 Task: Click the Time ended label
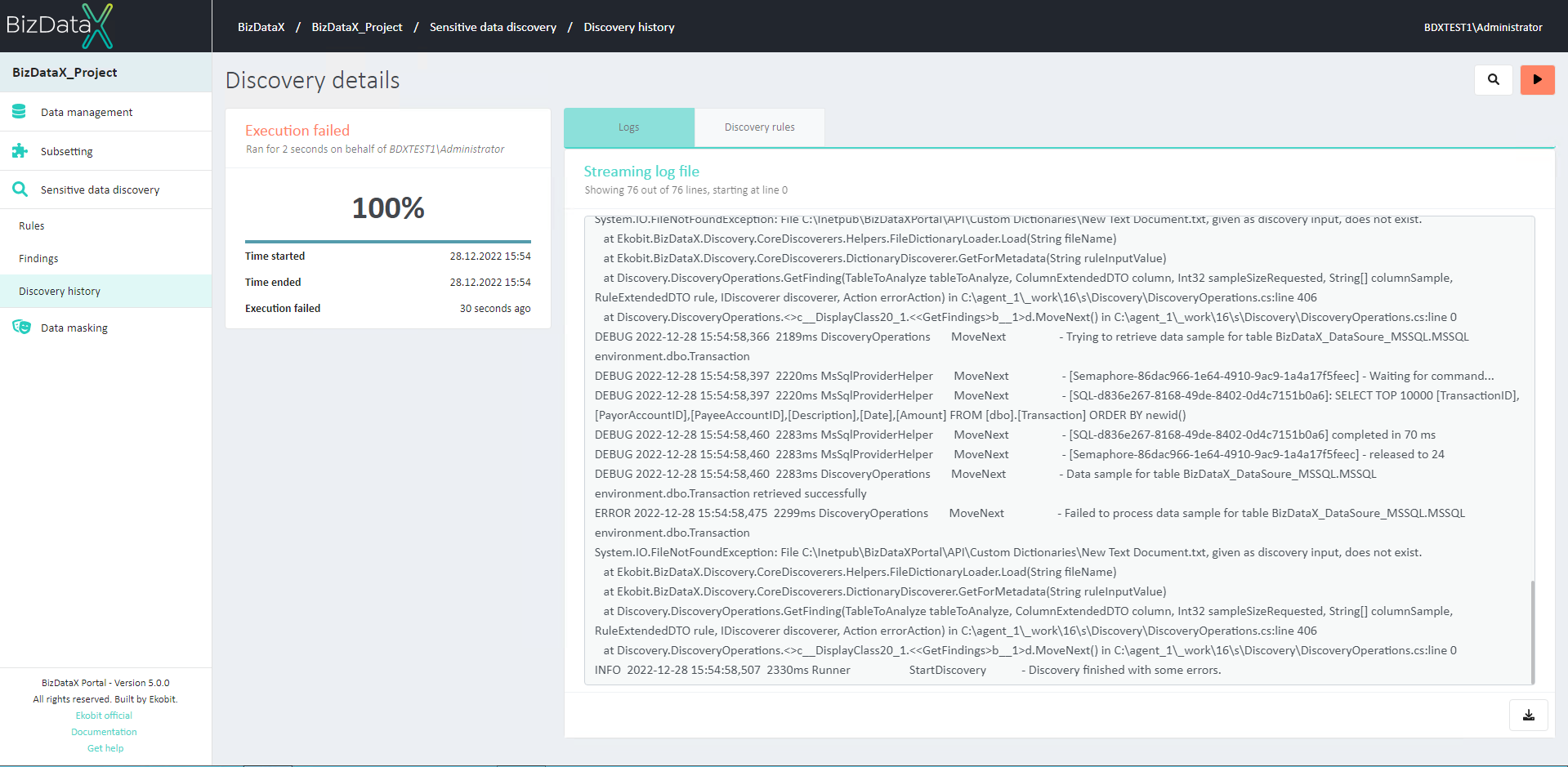click(x=273, y=282)
